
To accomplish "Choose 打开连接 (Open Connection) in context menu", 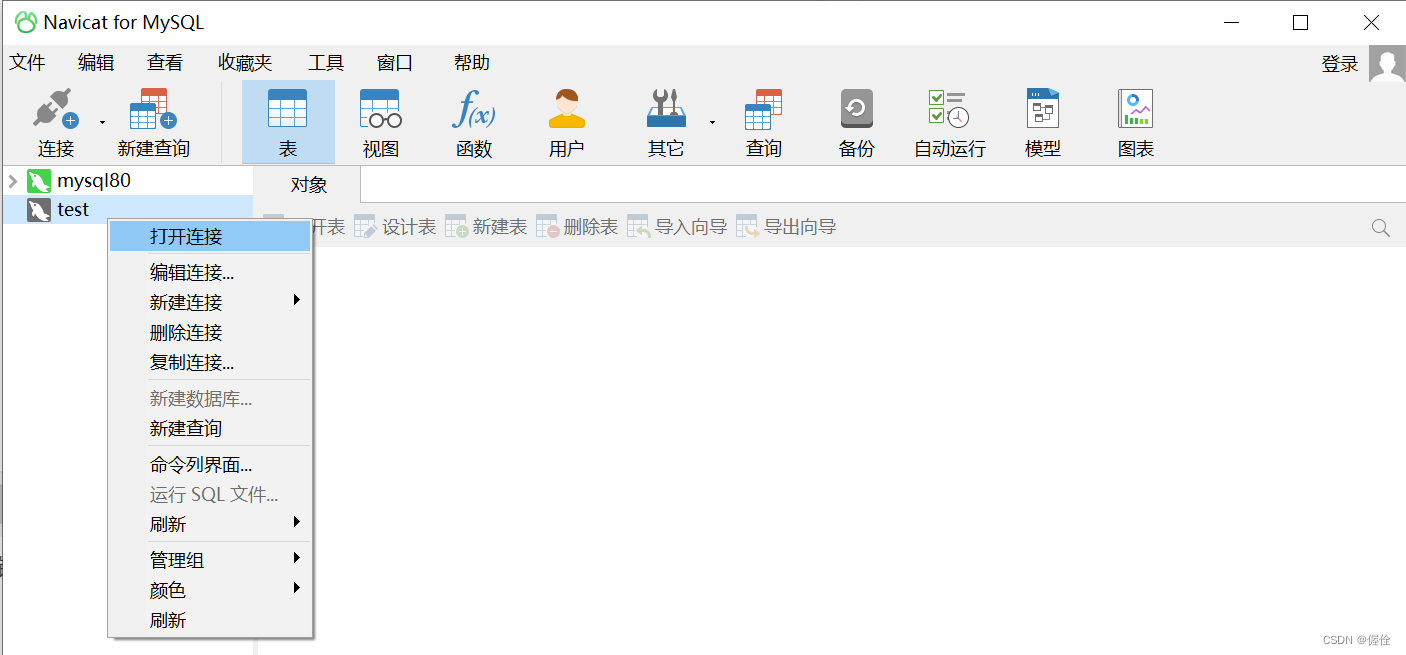I will [x=210, y=237].
